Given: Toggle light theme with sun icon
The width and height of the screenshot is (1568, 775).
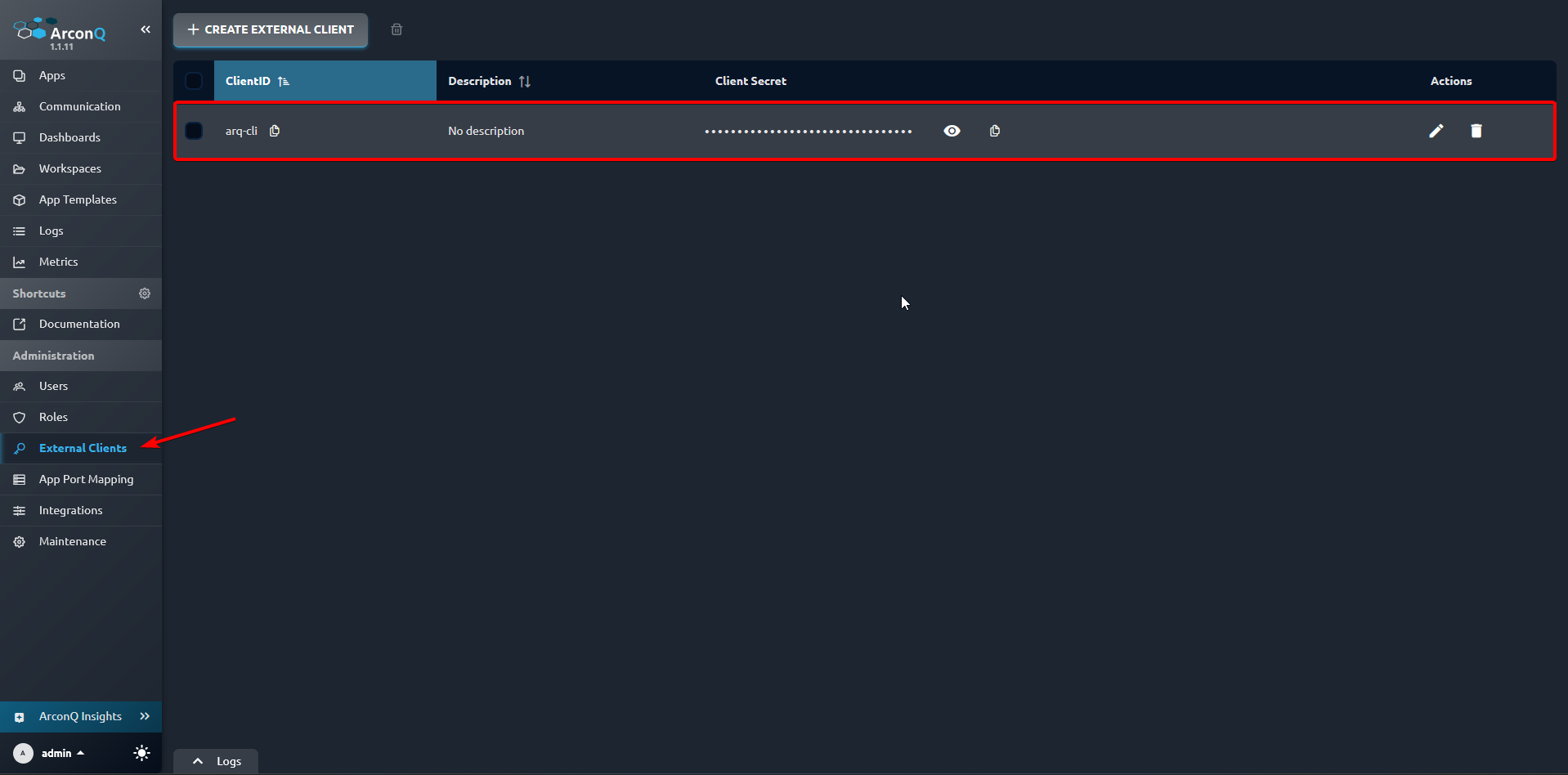Looking at the screenshot, I should tap(141, 753).
